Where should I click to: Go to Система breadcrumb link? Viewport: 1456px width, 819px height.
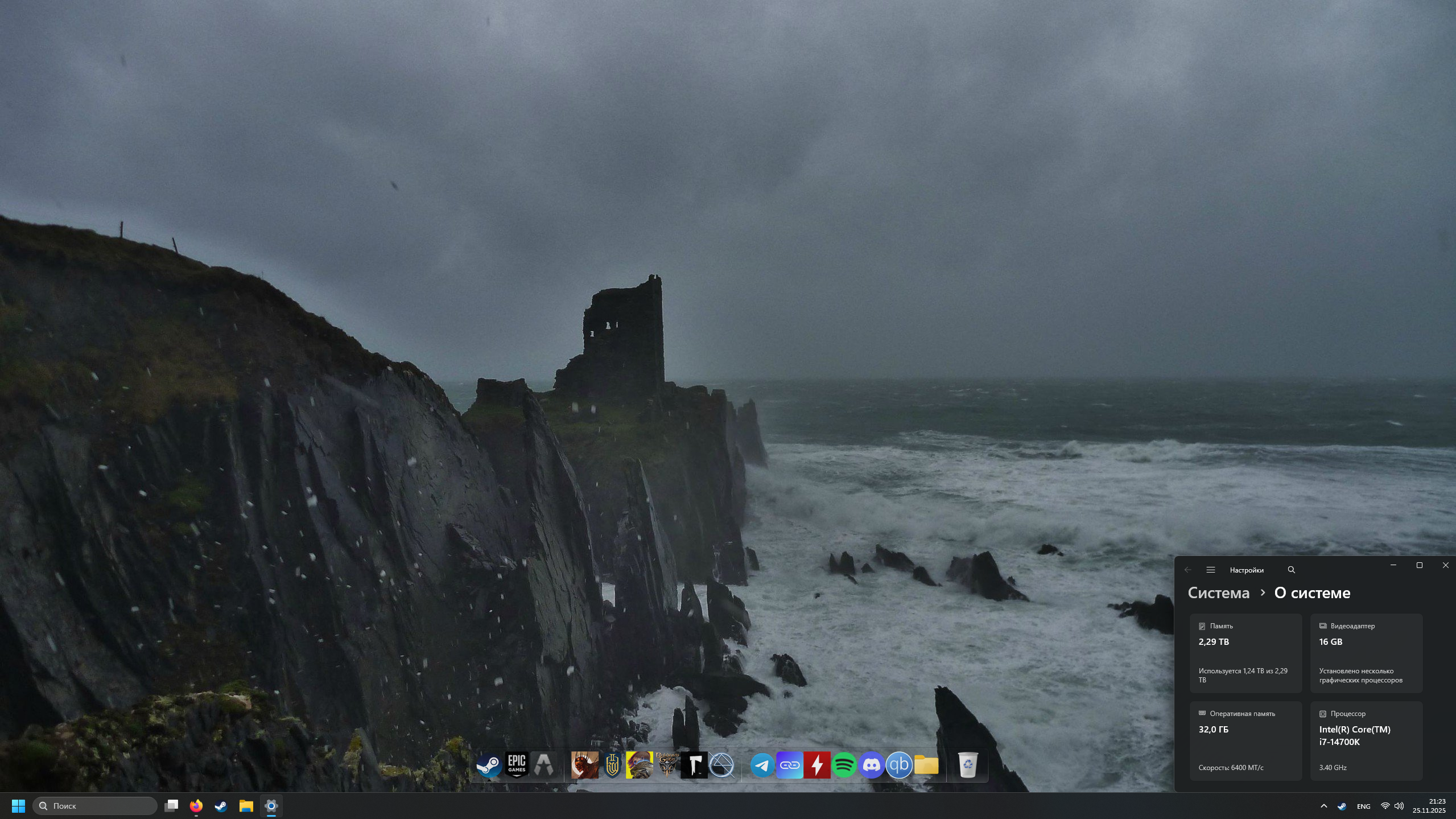tap(1218, 593)
